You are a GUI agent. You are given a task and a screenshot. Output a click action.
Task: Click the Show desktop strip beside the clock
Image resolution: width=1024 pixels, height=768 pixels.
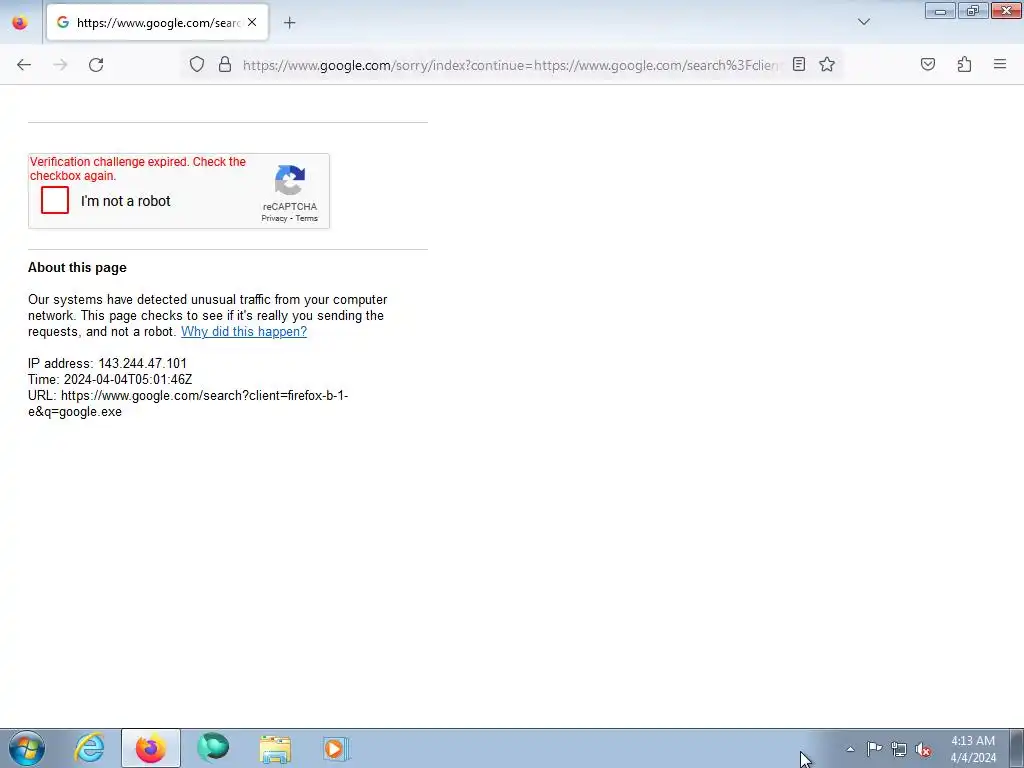(x=1016, y=748)
